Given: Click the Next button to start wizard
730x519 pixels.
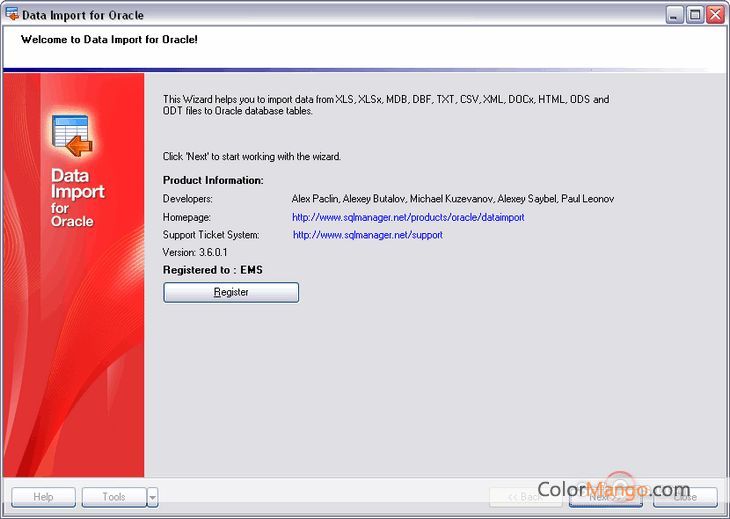Looking at the screenshot, I should click(x=606, y=497).
